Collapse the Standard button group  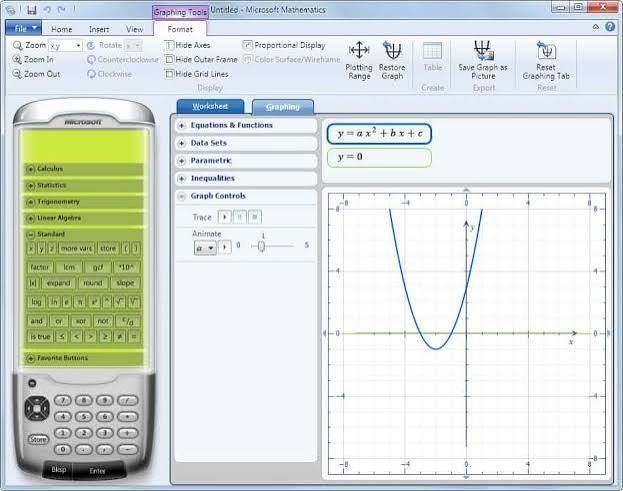[x=30, y=235]
